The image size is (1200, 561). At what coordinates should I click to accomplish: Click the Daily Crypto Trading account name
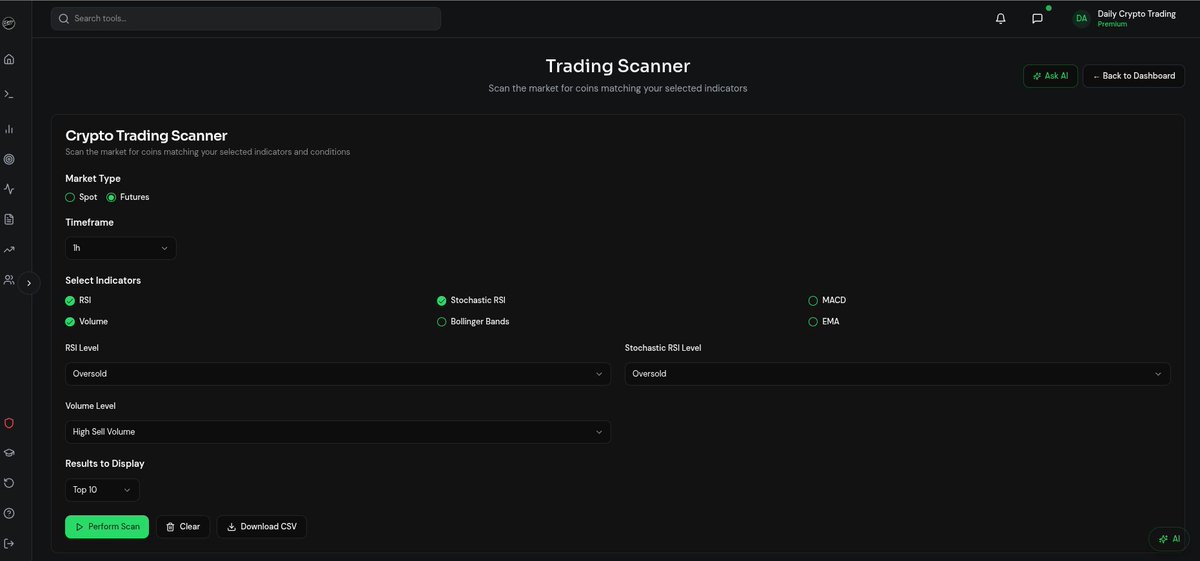(1137, 14)
